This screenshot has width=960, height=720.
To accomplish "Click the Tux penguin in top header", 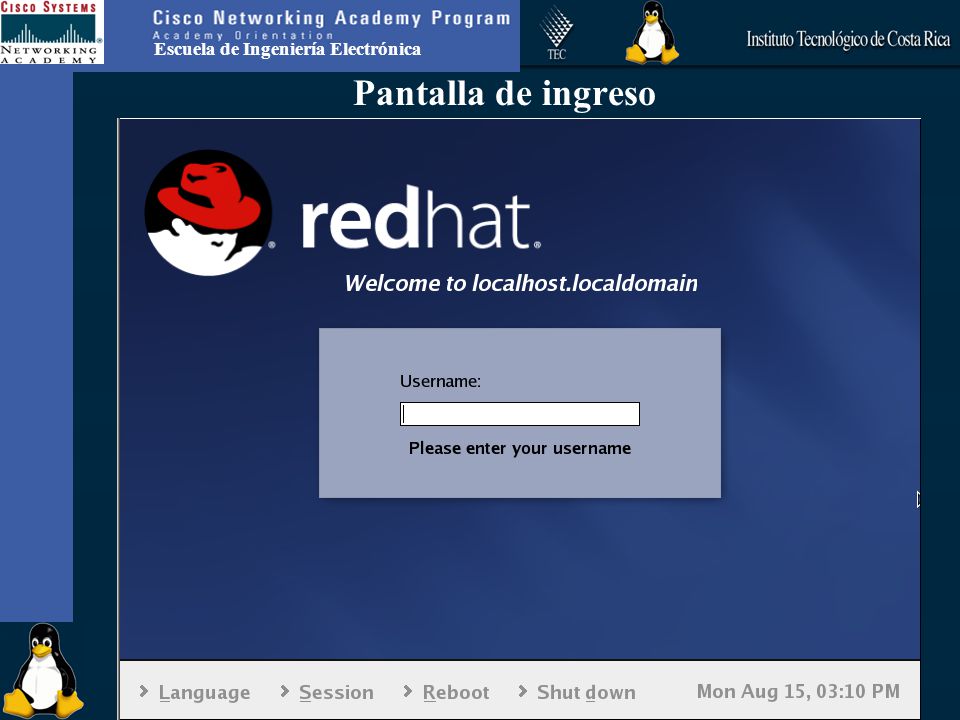I will point(652,32).
